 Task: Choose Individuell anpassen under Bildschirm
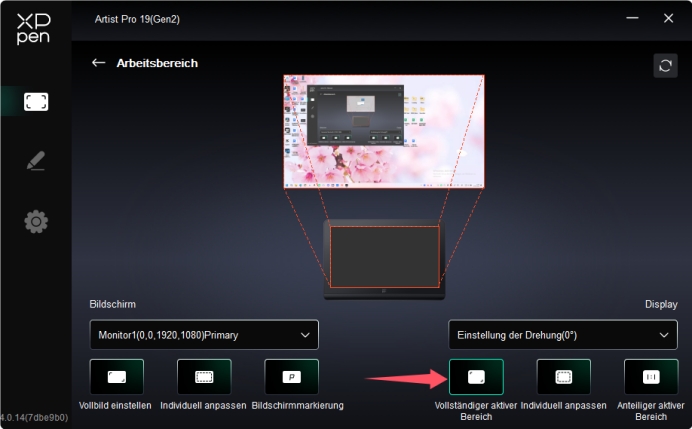(x=204, y=377)
